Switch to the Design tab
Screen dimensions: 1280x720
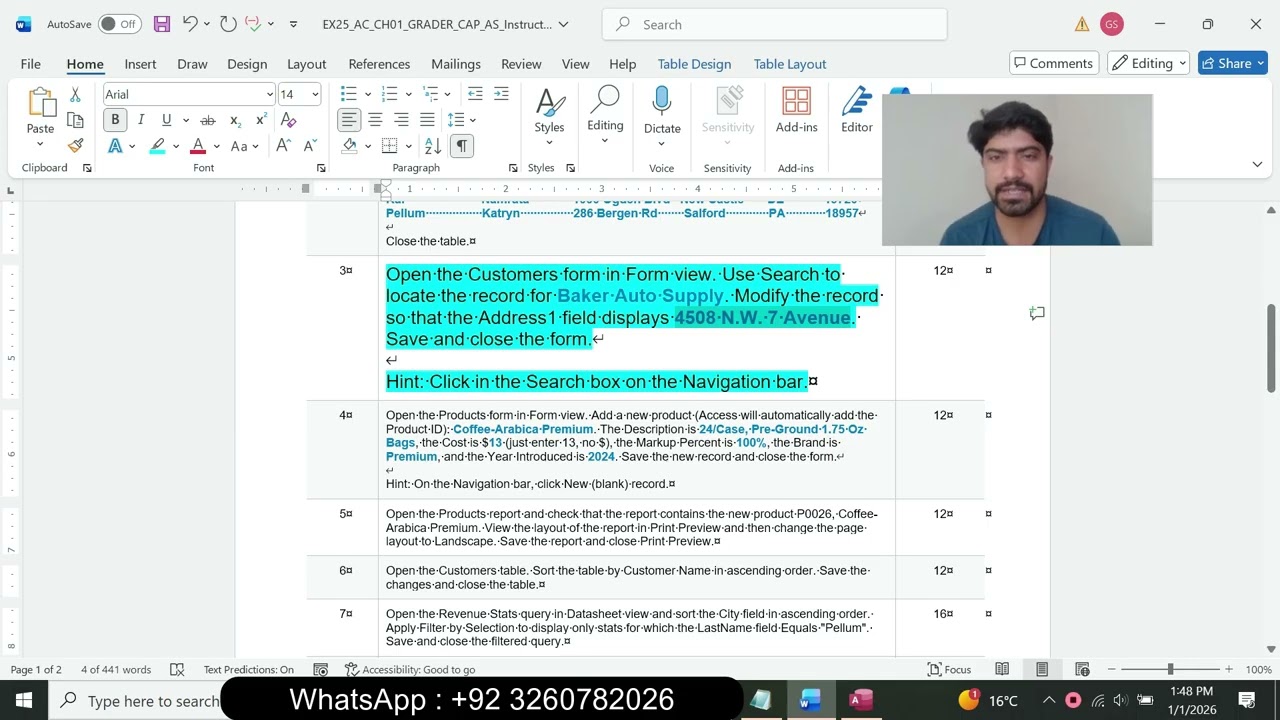coord(247,63)
